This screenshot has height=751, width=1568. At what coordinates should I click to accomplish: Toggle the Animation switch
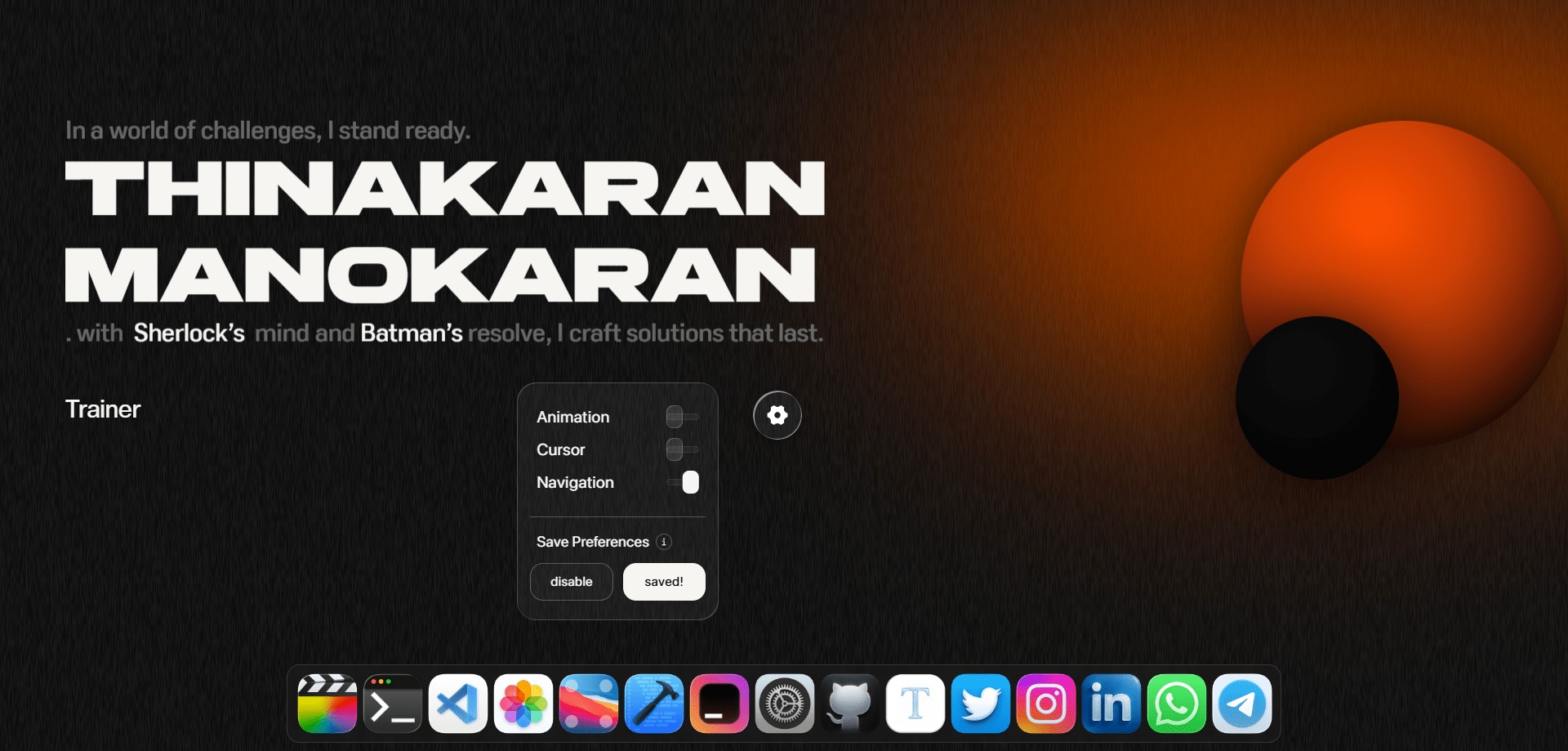[x=683, y=417]
